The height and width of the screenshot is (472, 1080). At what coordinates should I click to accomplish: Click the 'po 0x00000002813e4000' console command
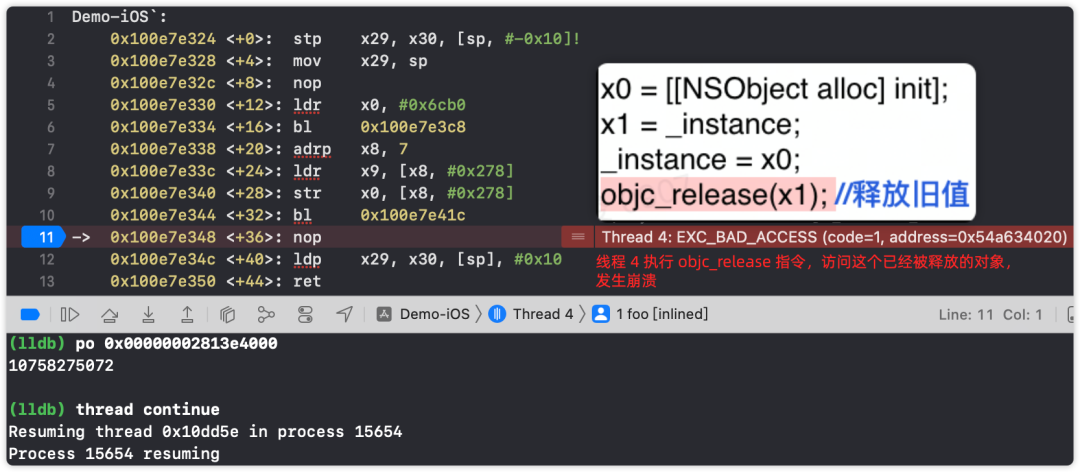click(176, 344)
